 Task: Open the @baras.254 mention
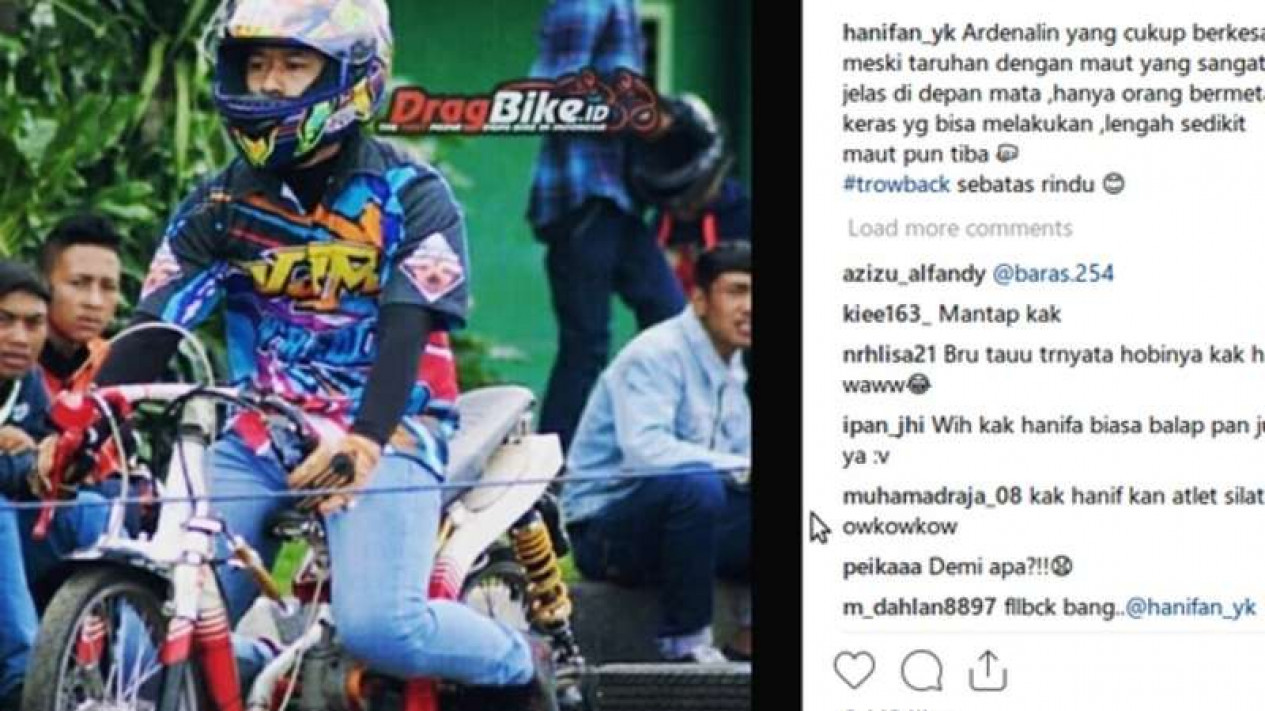[x=1052, y=273]
